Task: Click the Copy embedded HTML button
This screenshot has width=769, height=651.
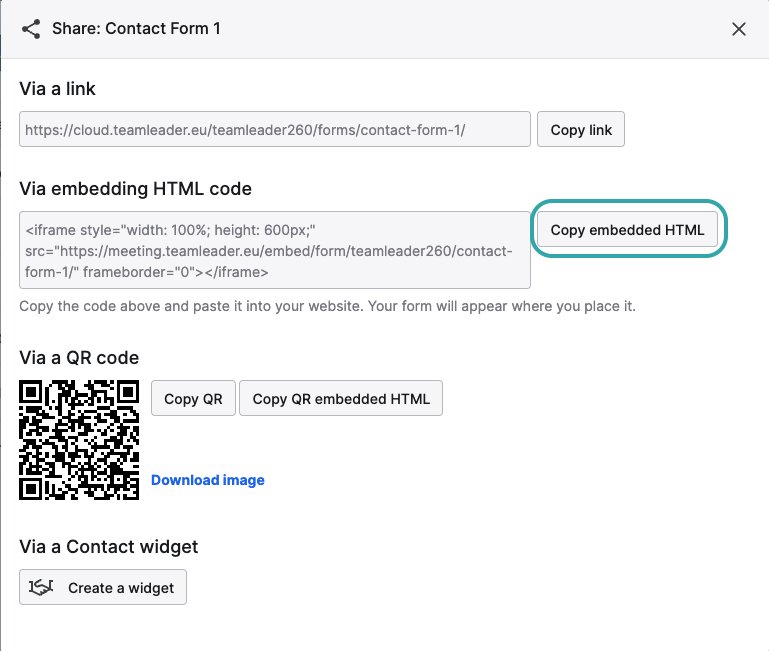Action: pyautogui.click(x=627, y=230)
